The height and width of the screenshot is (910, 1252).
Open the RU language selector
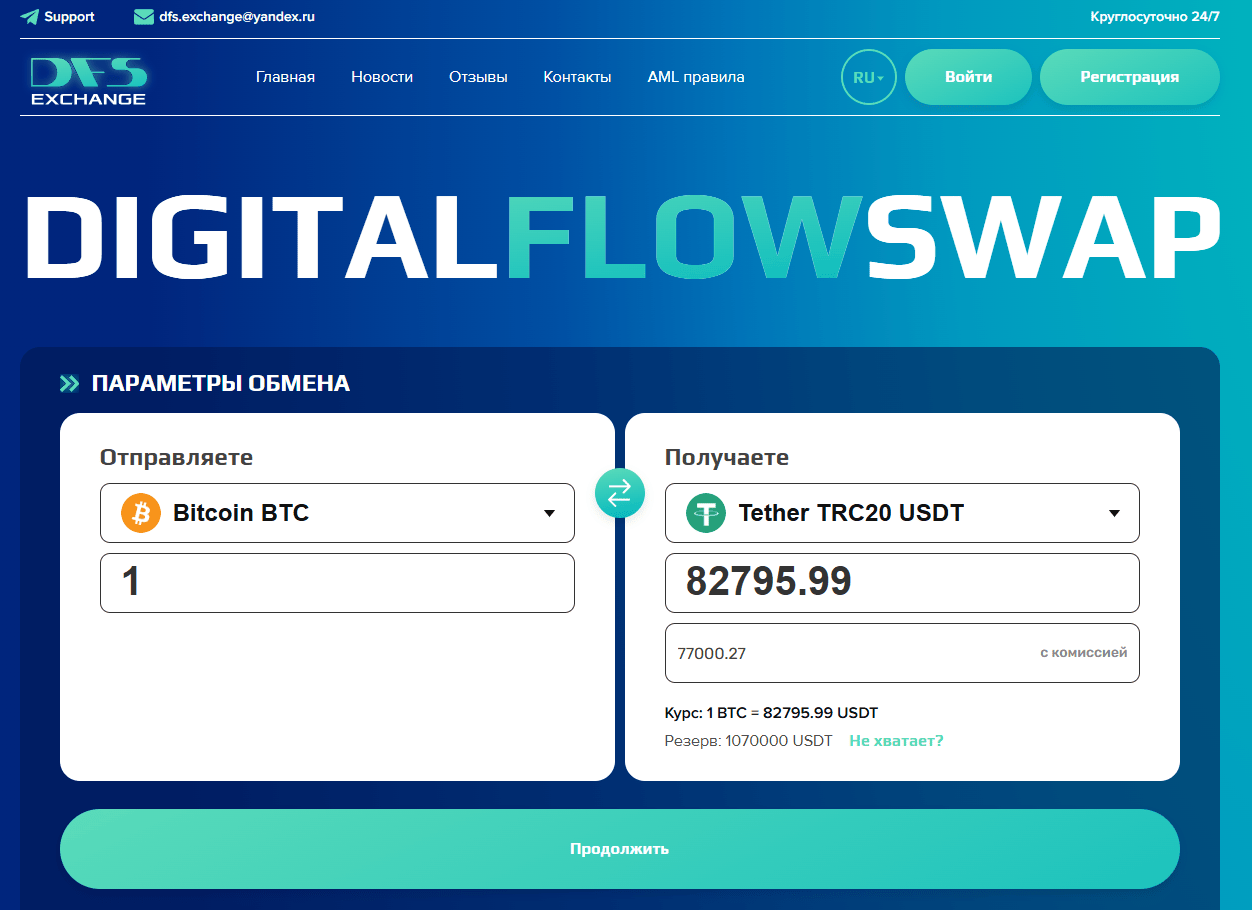869,77
